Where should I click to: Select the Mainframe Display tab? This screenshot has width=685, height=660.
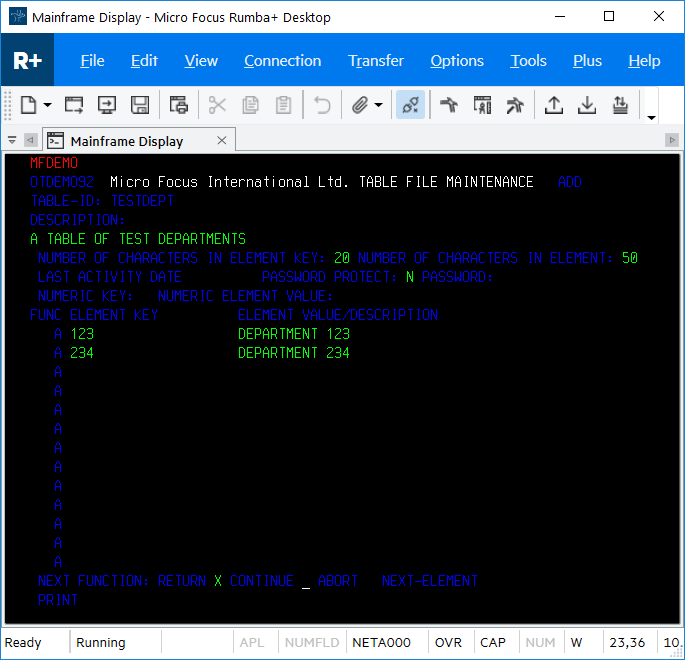click(126, 141)
